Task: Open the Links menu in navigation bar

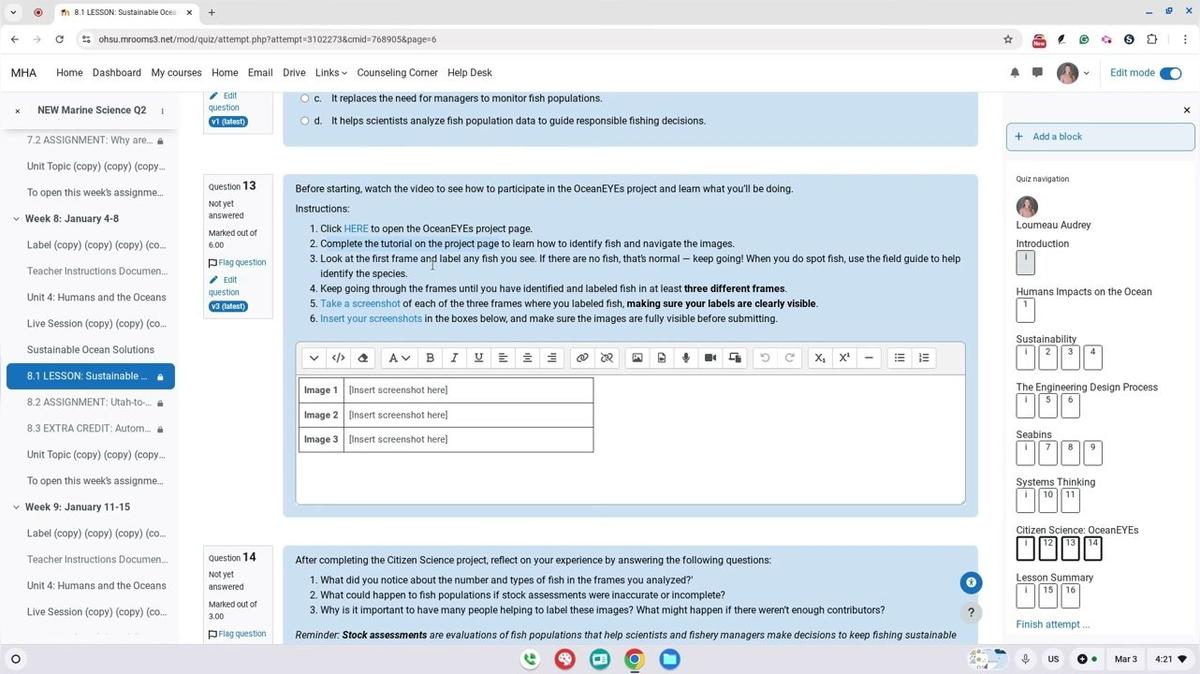Action: coord(330,73)
